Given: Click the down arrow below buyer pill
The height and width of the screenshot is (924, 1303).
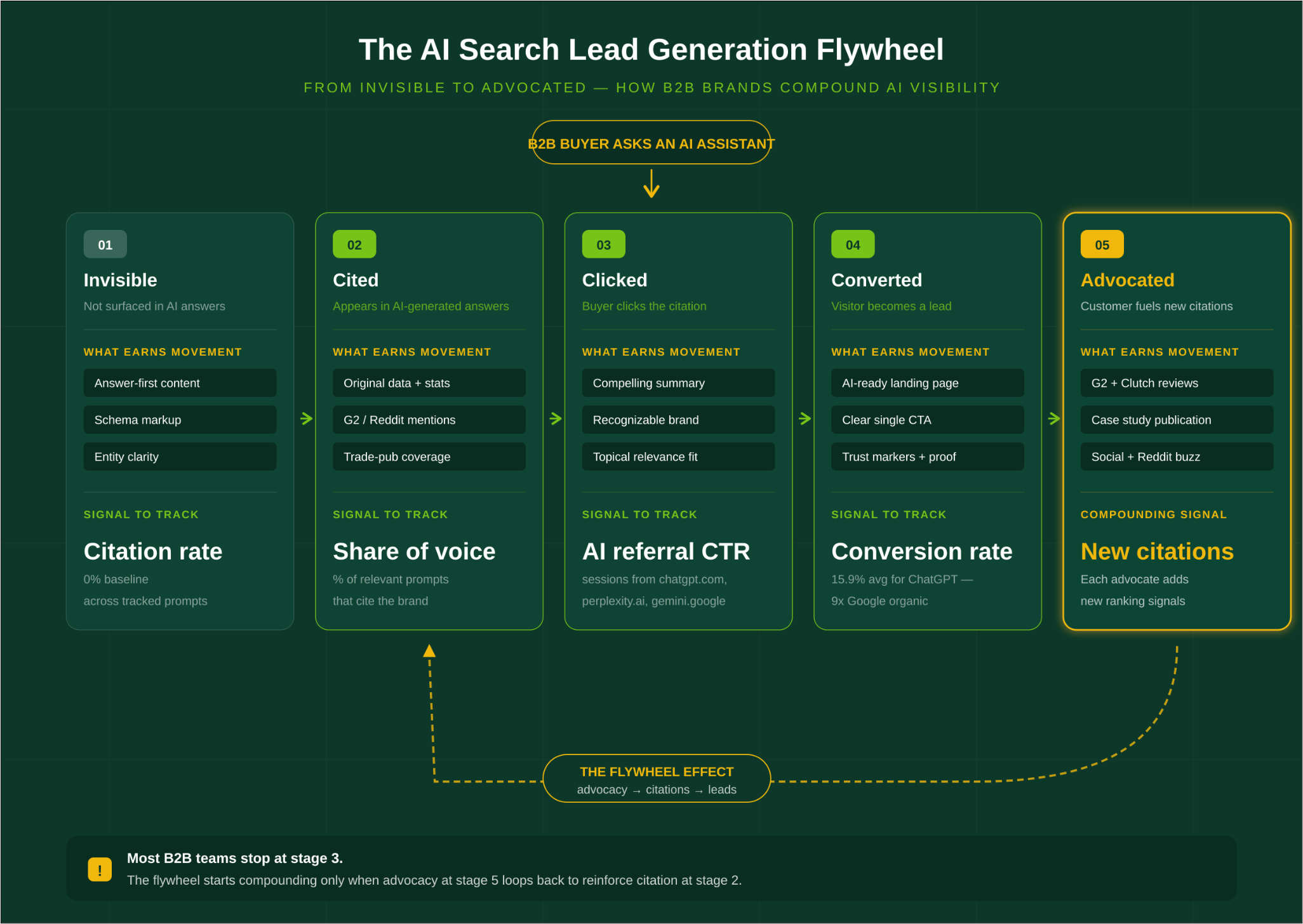Looking at the screenshot, I should pyautogui.click(x=651, y=185).
